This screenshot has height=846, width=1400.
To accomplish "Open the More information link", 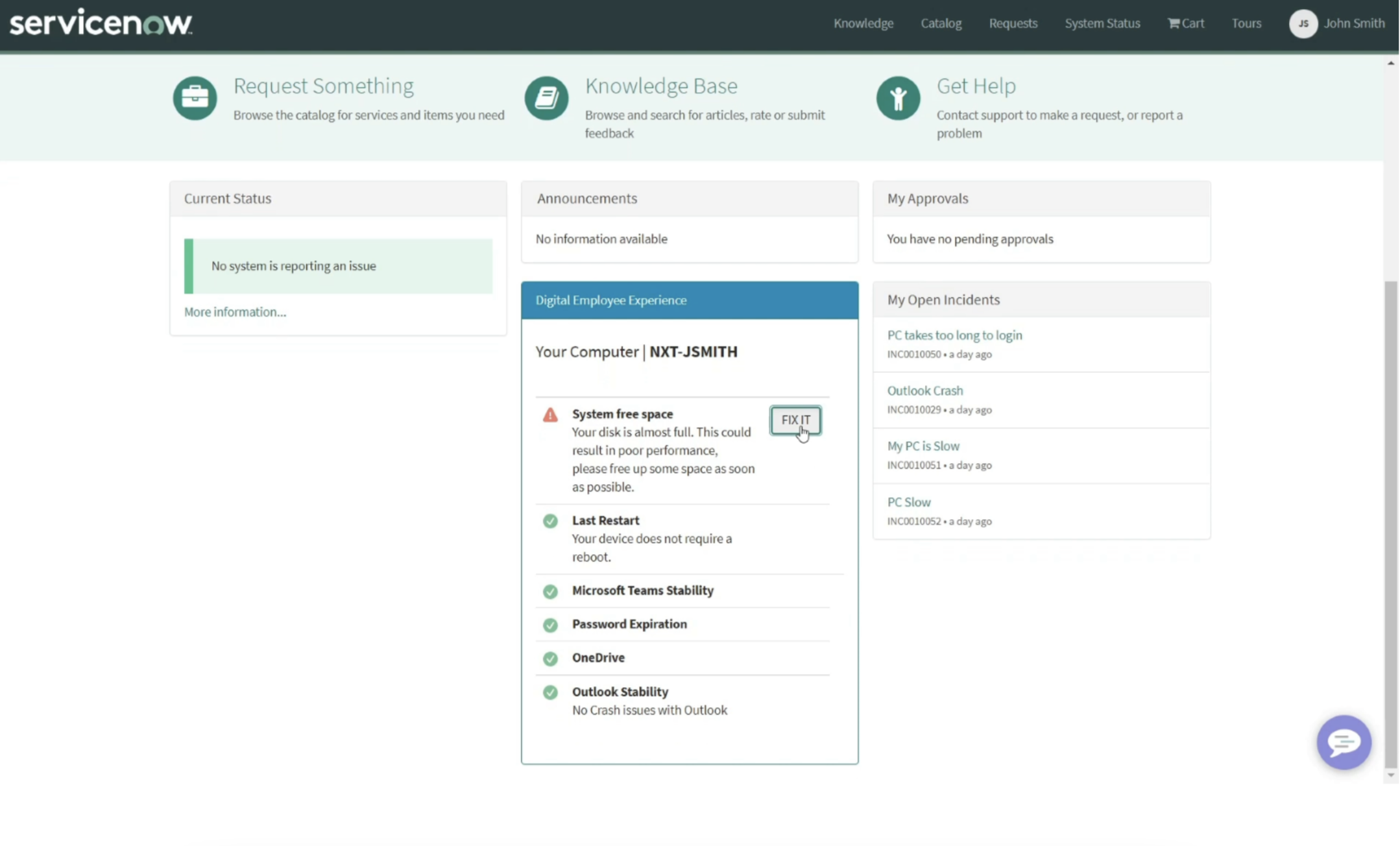I will pos(235,312).
